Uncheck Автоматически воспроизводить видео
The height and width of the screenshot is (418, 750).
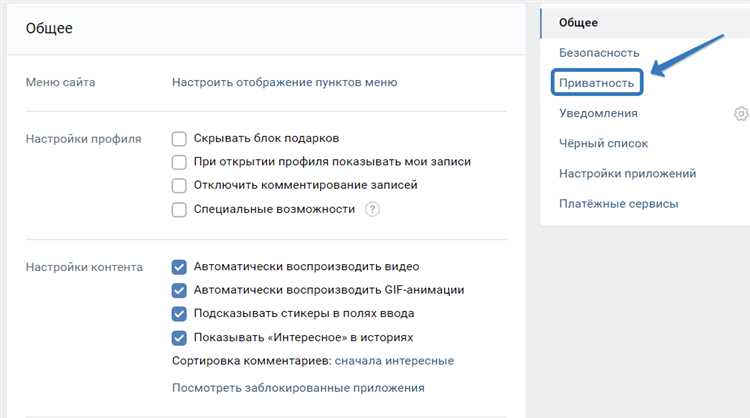179,267
